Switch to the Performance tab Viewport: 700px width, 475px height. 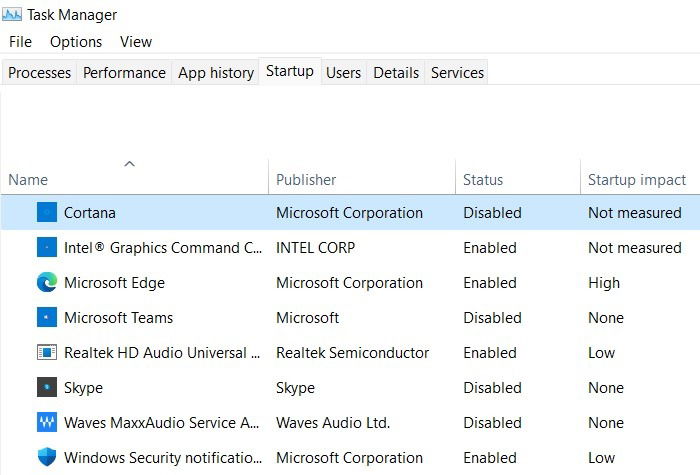point(125,72)
